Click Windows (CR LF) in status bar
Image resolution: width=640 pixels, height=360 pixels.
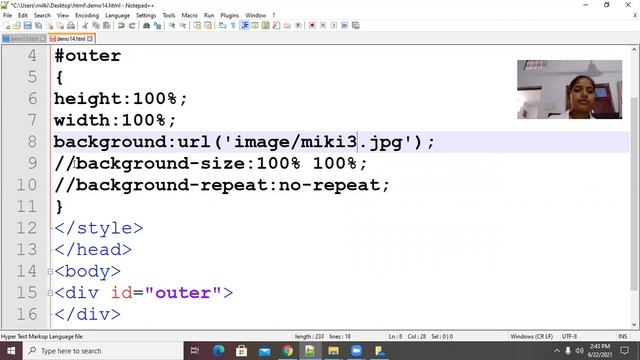[x=531, y=337]
